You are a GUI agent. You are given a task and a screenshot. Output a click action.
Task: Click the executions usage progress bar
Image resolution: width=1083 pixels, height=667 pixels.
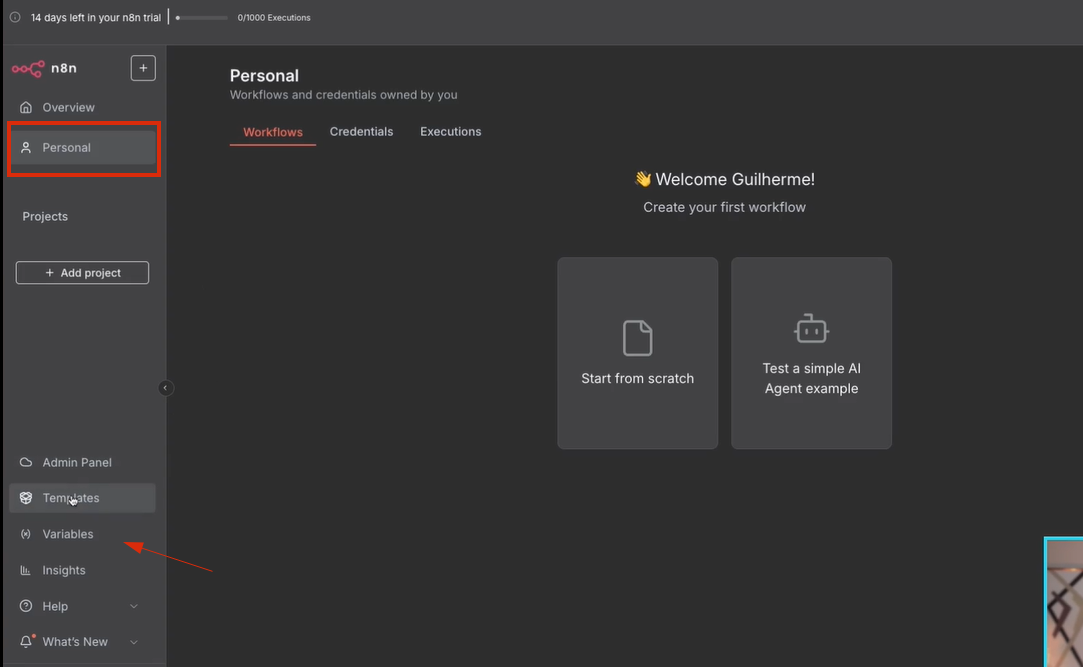[x=202, y=17]
